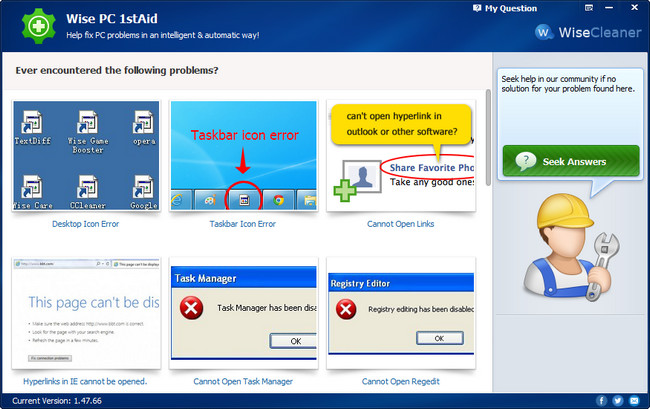The image size is (650, 409).
Task: Select the Cannot Open Links text link
Action: [400, 224]
